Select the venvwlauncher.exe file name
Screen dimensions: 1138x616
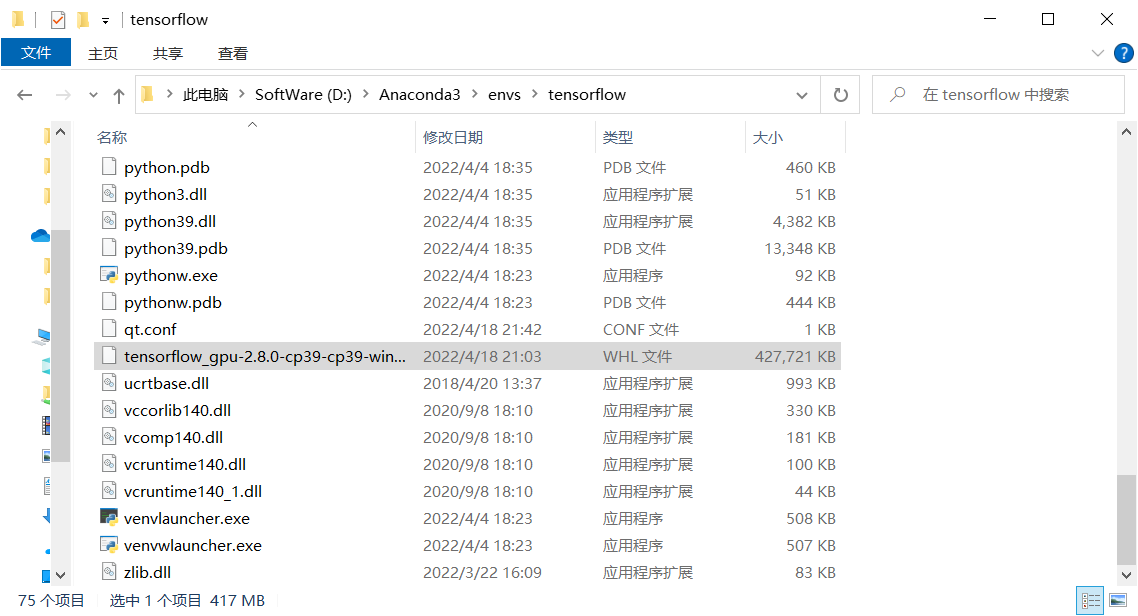193,546
